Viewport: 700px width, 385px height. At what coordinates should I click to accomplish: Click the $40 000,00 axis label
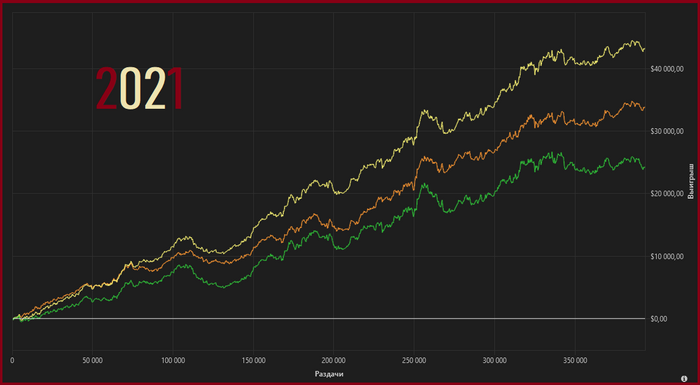point(667,68)
